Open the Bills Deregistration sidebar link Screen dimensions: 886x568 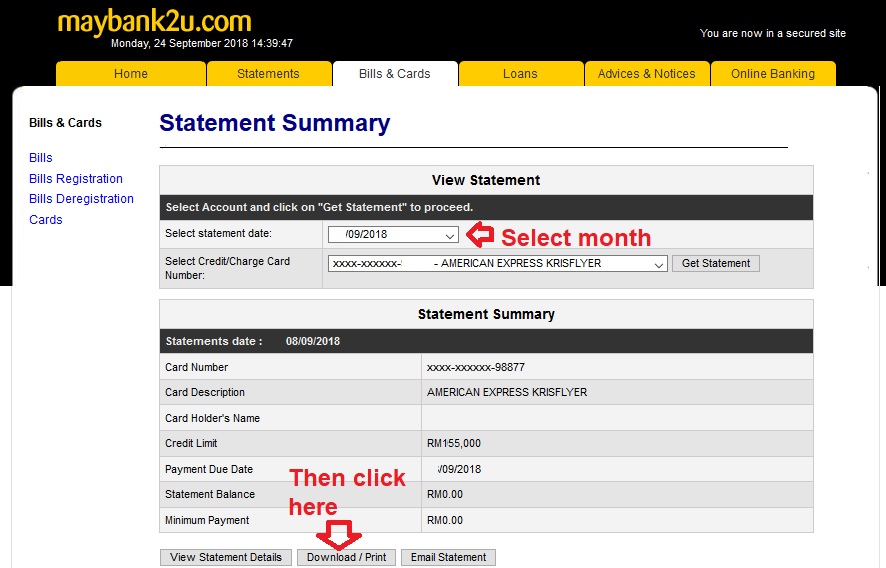coord(81,199)
